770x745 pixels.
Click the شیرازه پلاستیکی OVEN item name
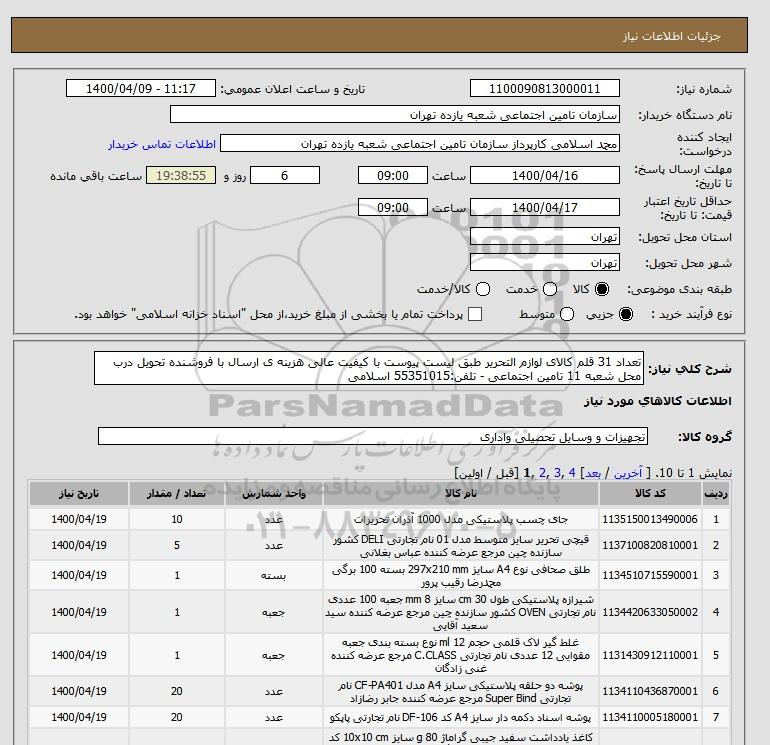click(461, 612)
